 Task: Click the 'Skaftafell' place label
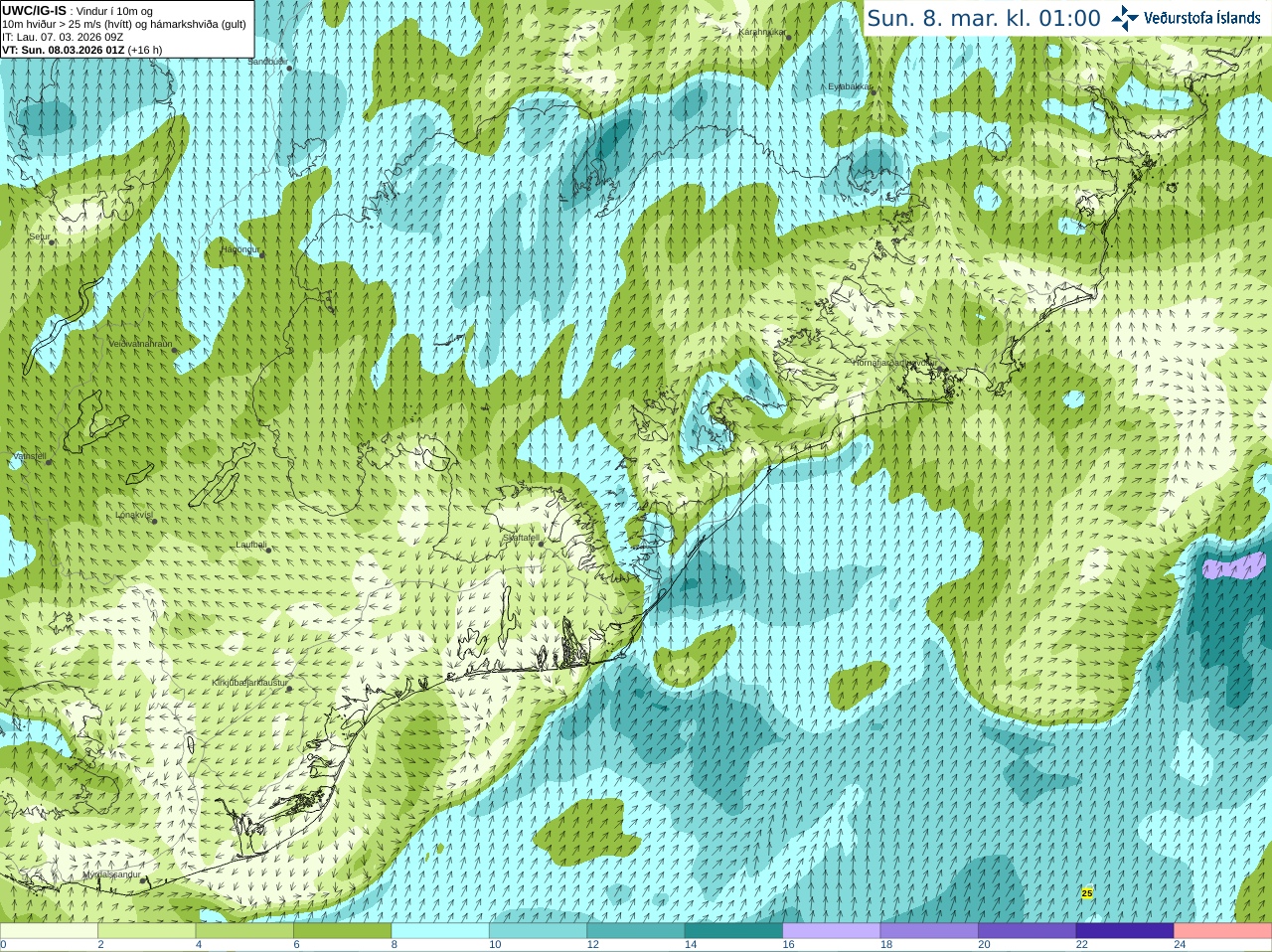[521, 538]
